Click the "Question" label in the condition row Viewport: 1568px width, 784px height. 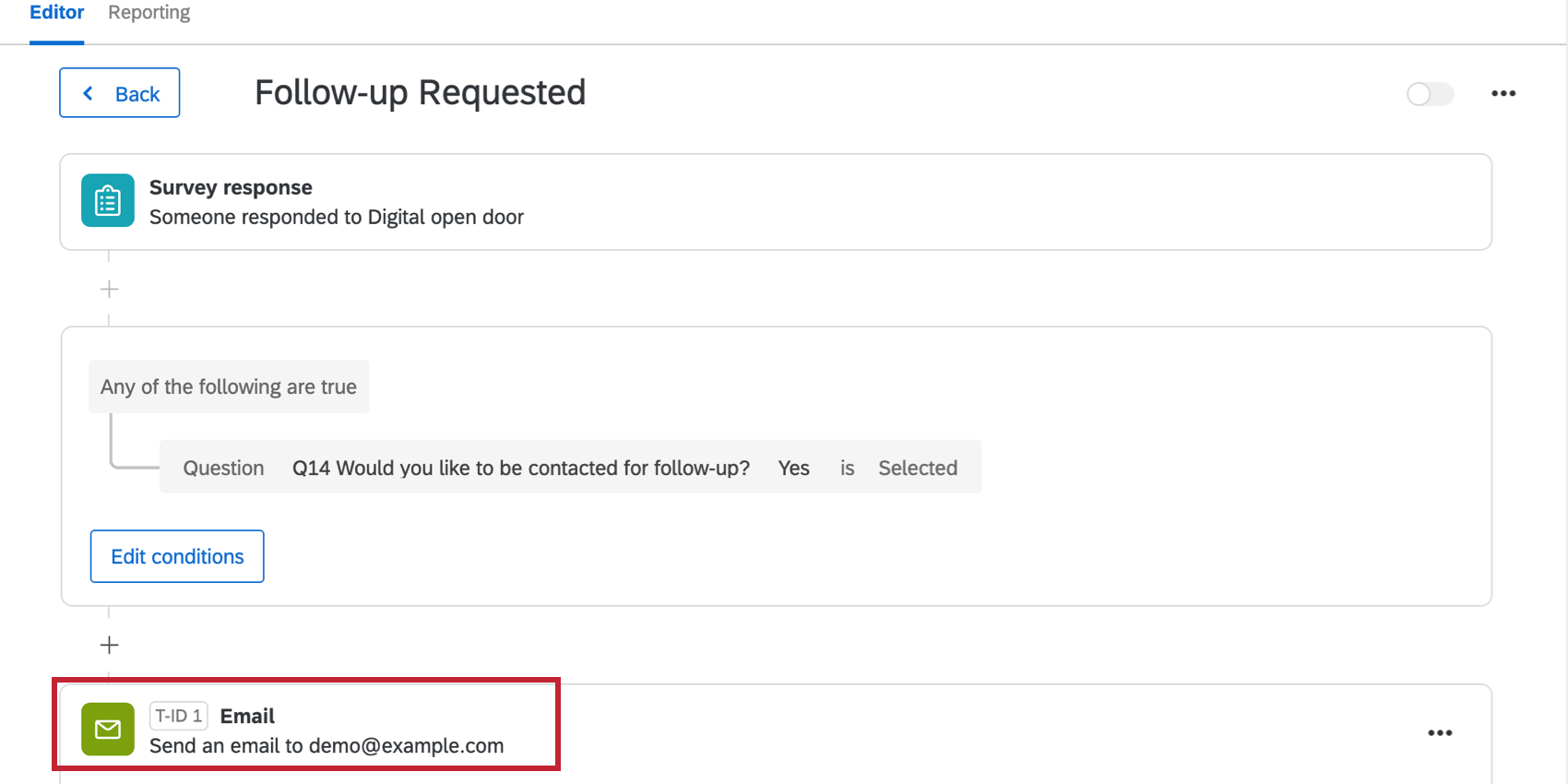[223, 468]
